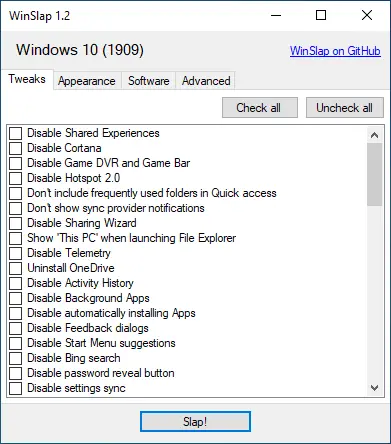This screenshot has width=391, height=444.
Task: Enable Show 'This PC' when launching File Explorer
Action: 15,238
